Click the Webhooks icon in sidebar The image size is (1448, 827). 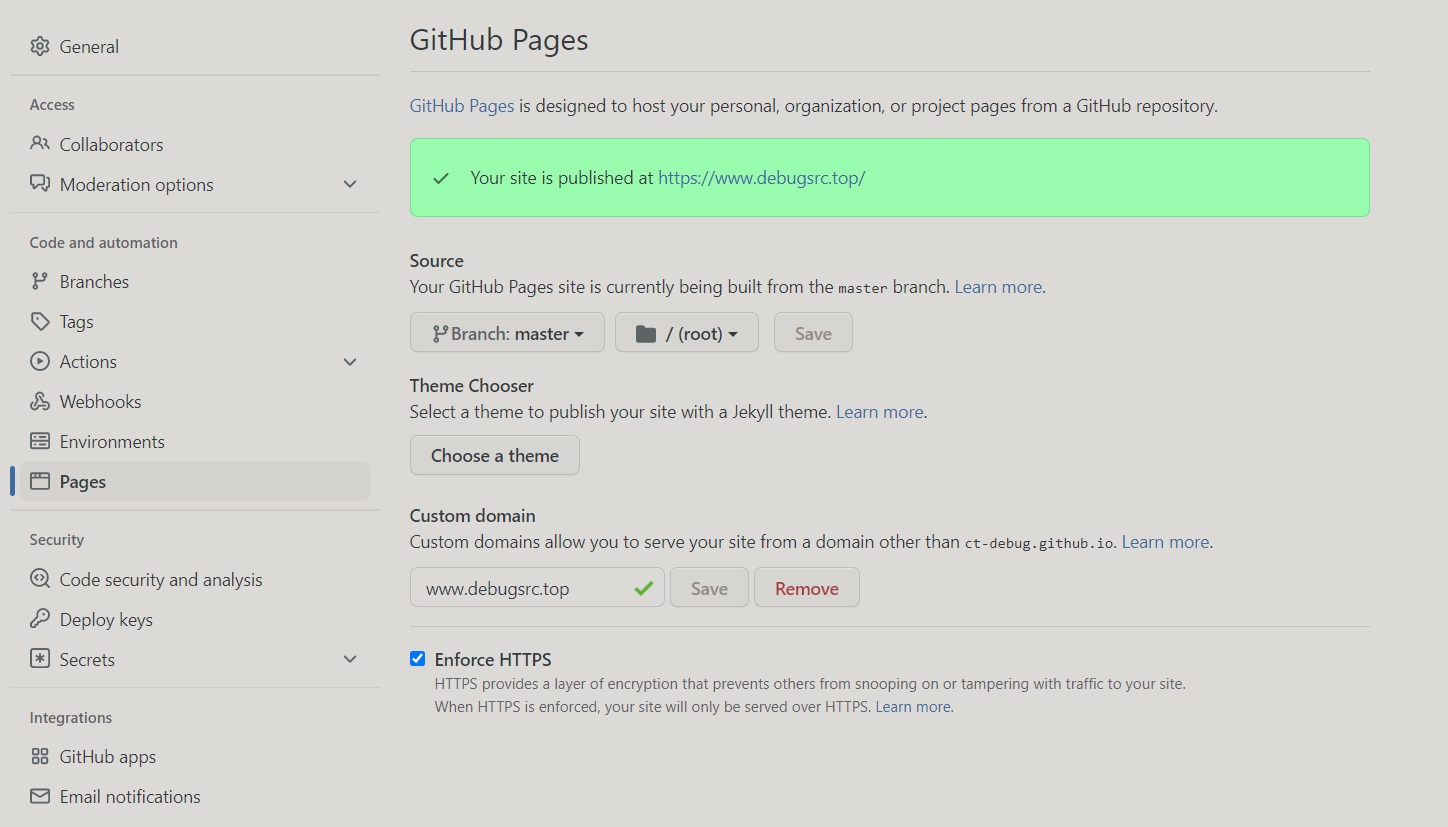click(40, 402)
